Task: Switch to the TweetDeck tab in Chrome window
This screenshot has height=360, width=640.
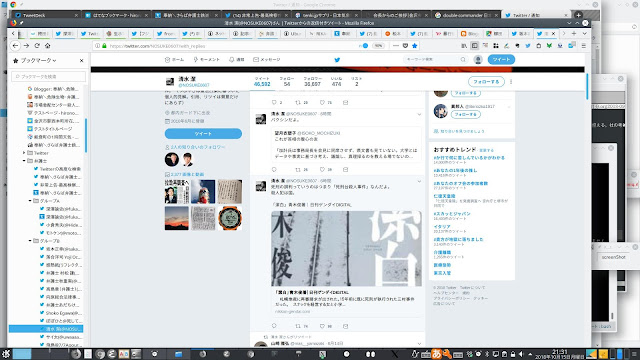Action: pos(46,15)
